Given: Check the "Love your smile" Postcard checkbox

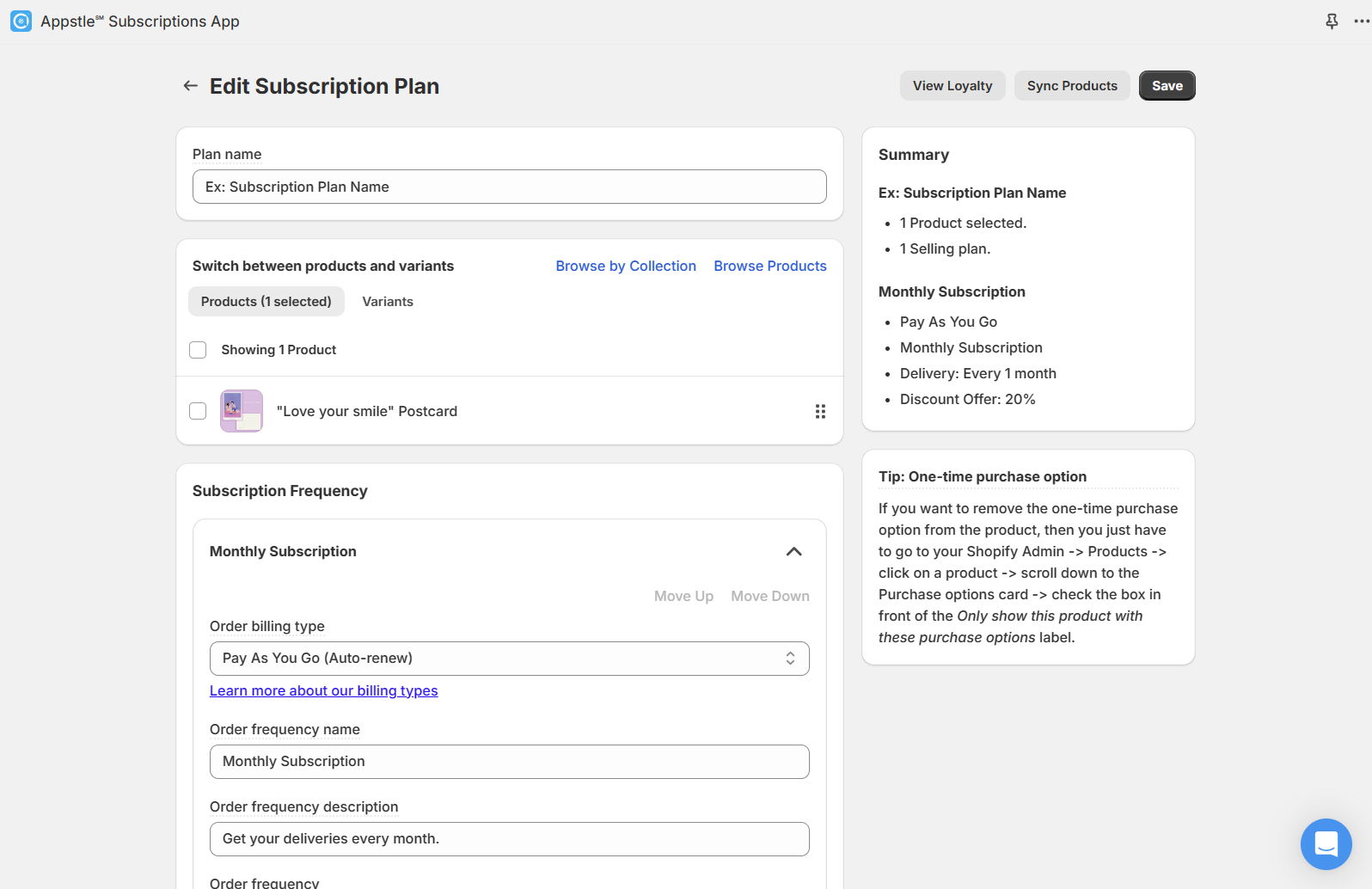Looking at the screenshot, I should pos(198,411).
